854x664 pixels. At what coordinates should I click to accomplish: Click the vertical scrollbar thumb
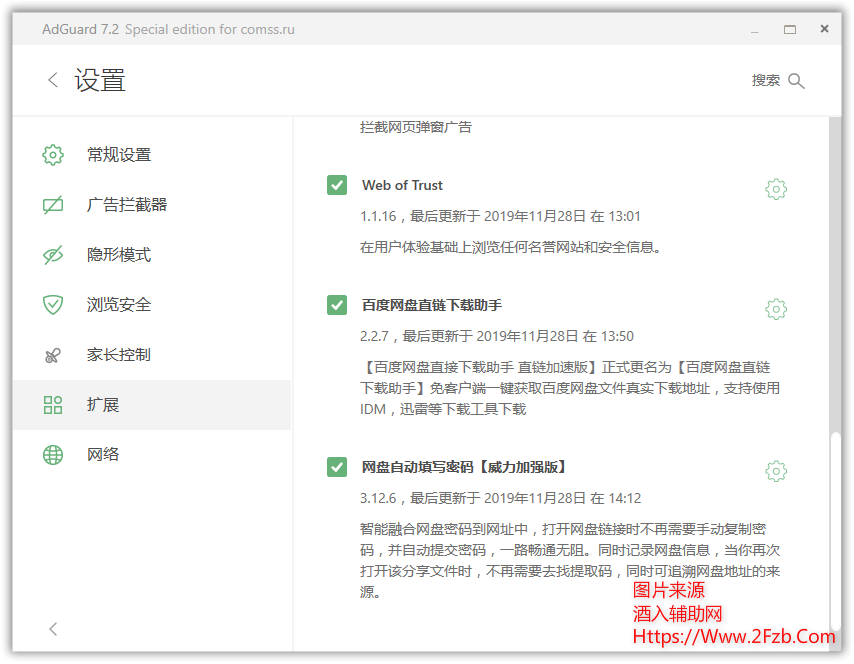[835, 531]
